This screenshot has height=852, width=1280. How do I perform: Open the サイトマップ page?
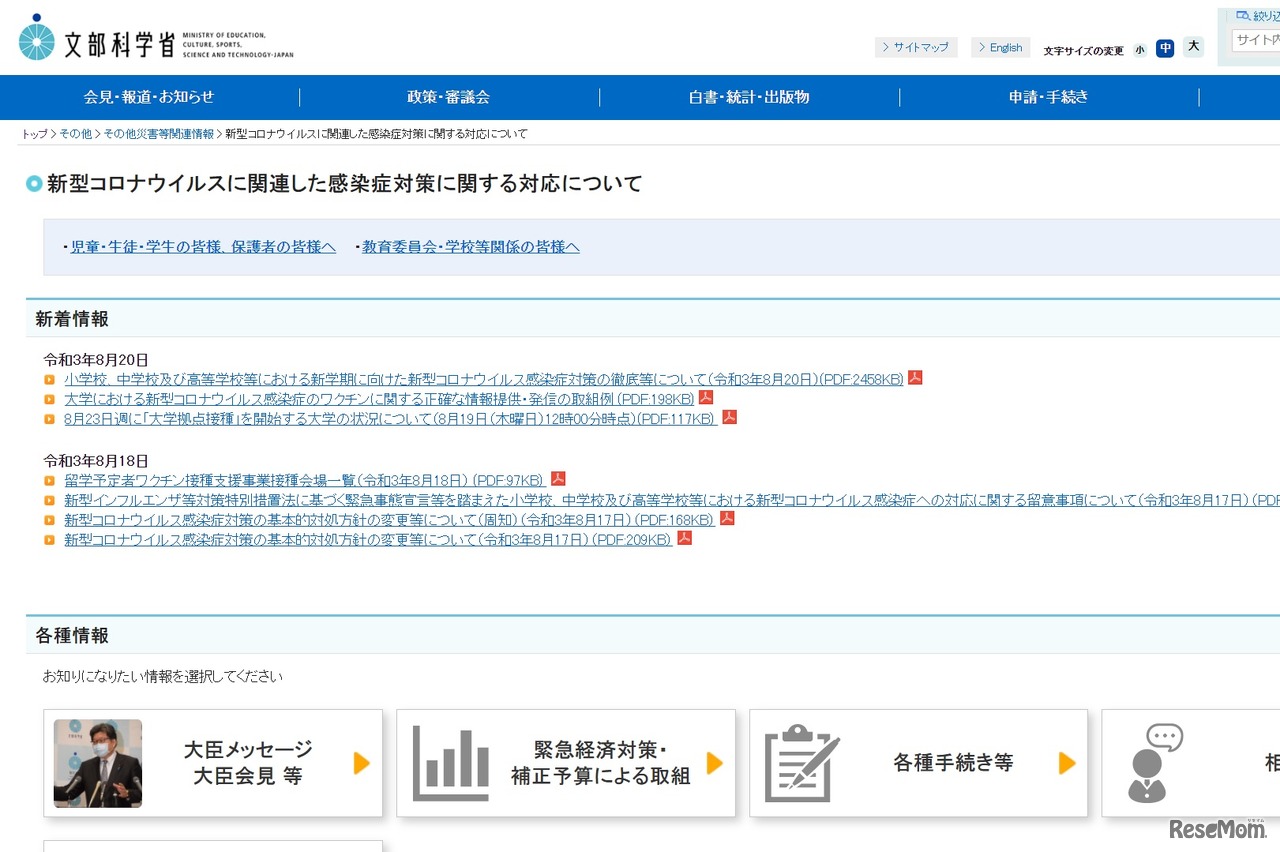(916, 47)
